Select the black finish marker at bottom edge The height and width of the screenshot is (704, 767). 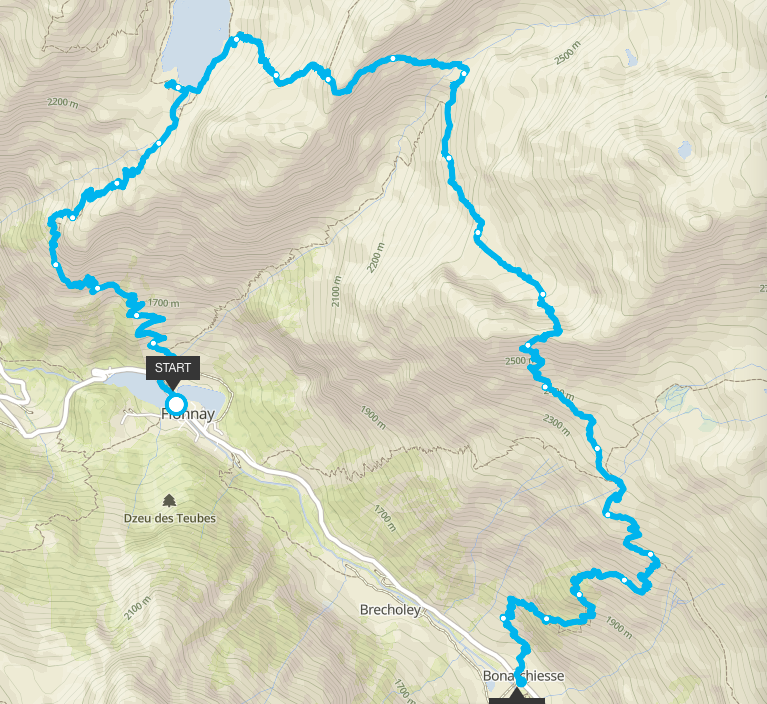click(517, 700)
